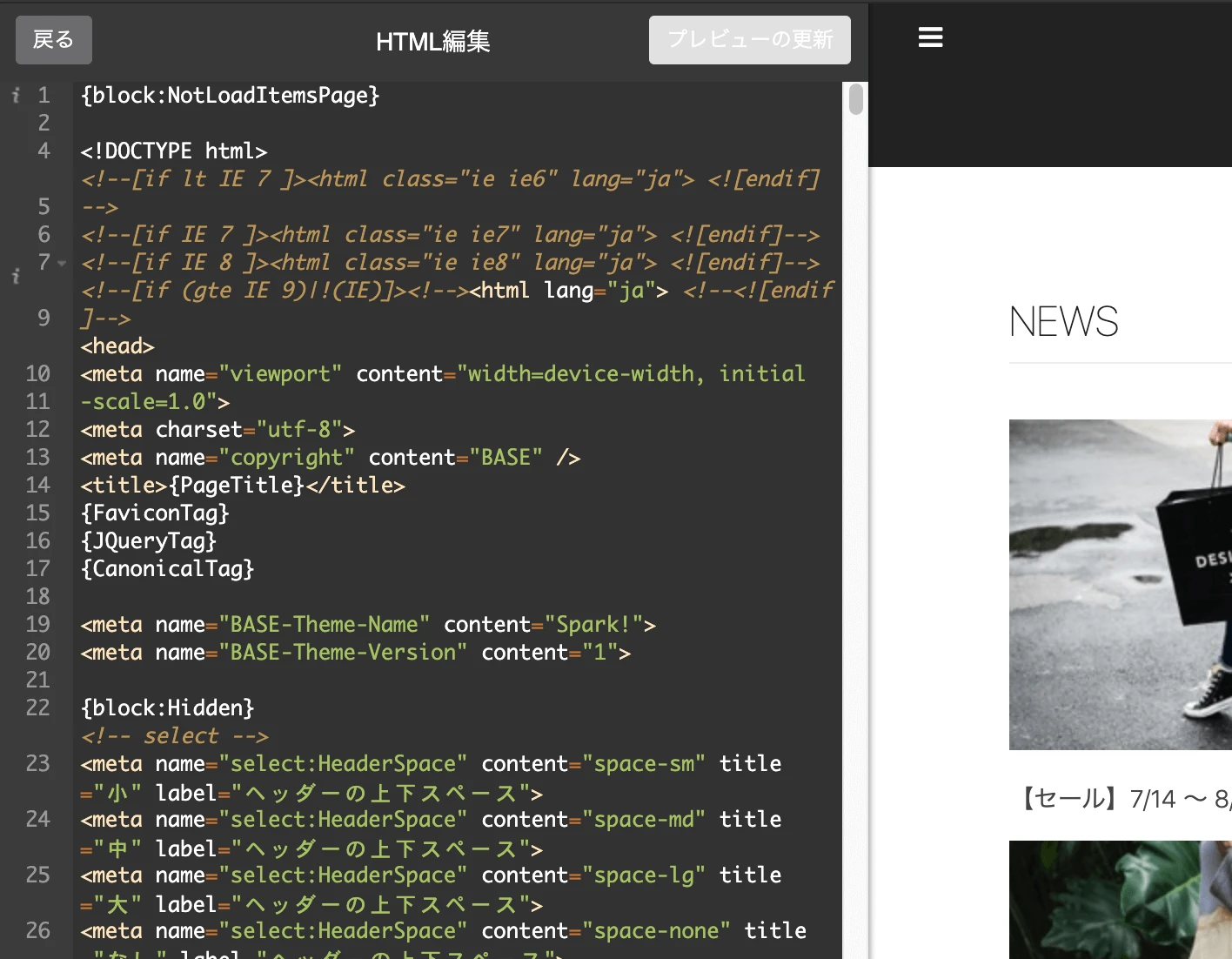Open the hamburger menu in the preview pane
Image resolution: width=1232 pixels, height=959 pixels.
[930, 37]
